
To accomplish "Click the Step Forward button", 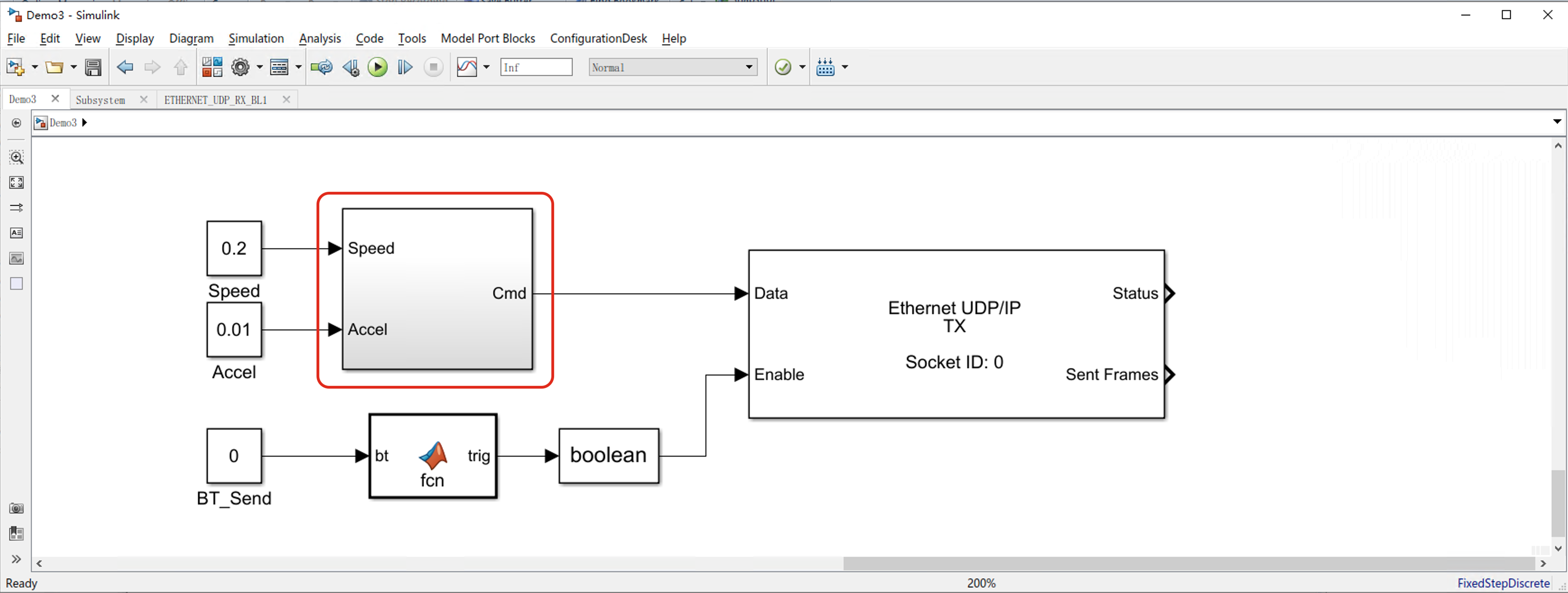I will [x=405, y=67].
